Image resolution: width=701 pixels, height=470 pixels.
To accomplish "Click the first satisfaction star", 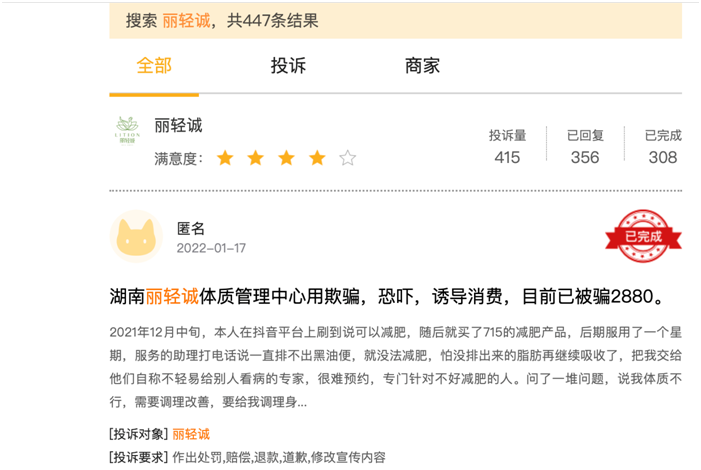I will pos(225,158).
